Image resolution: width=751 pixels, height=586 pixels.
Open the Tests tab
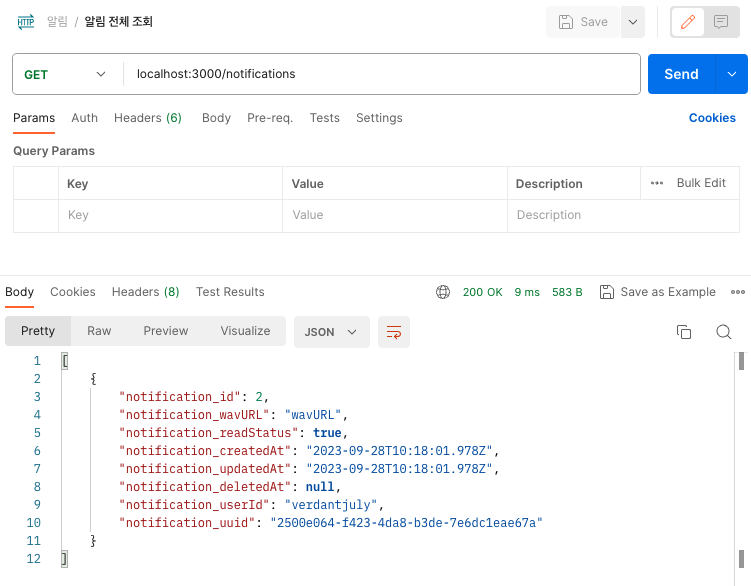pyautogui.click(x=325, y=118)
